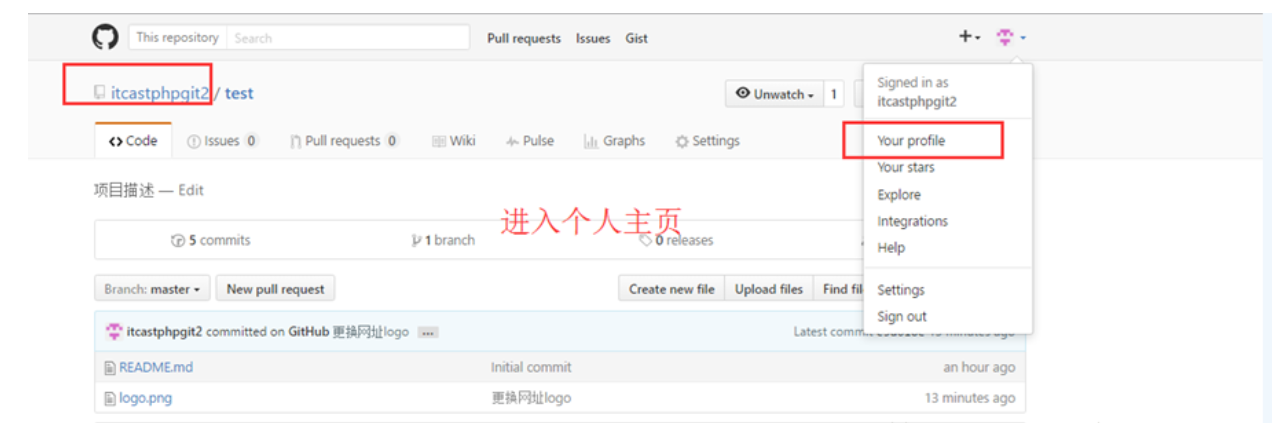Switch to the repository Issues tab
Viewport: 1272px width, 423px height.
click(x=223, y=141)
